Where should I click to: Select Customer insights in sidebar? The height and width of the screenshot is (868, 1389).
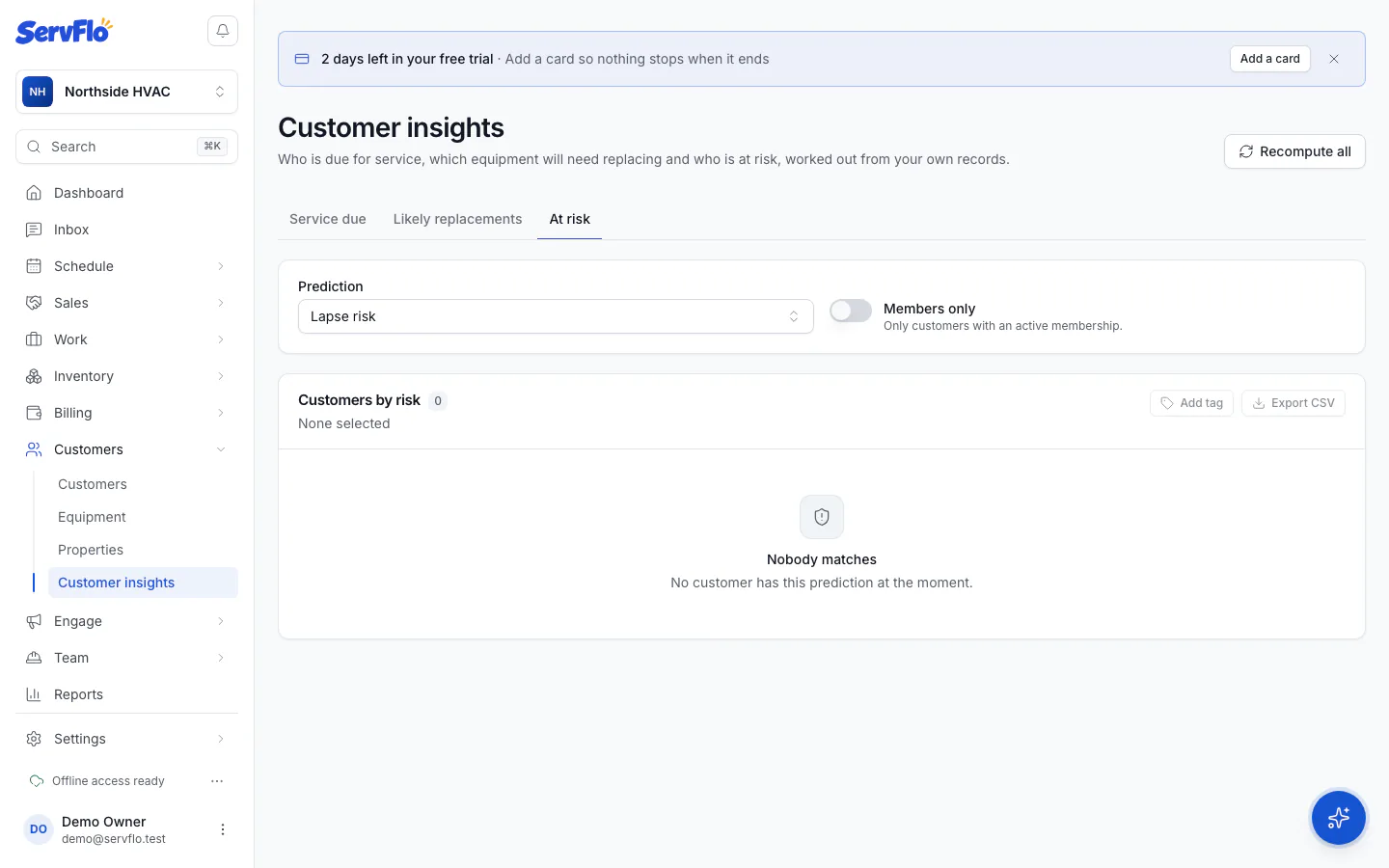tap(143, 583)
